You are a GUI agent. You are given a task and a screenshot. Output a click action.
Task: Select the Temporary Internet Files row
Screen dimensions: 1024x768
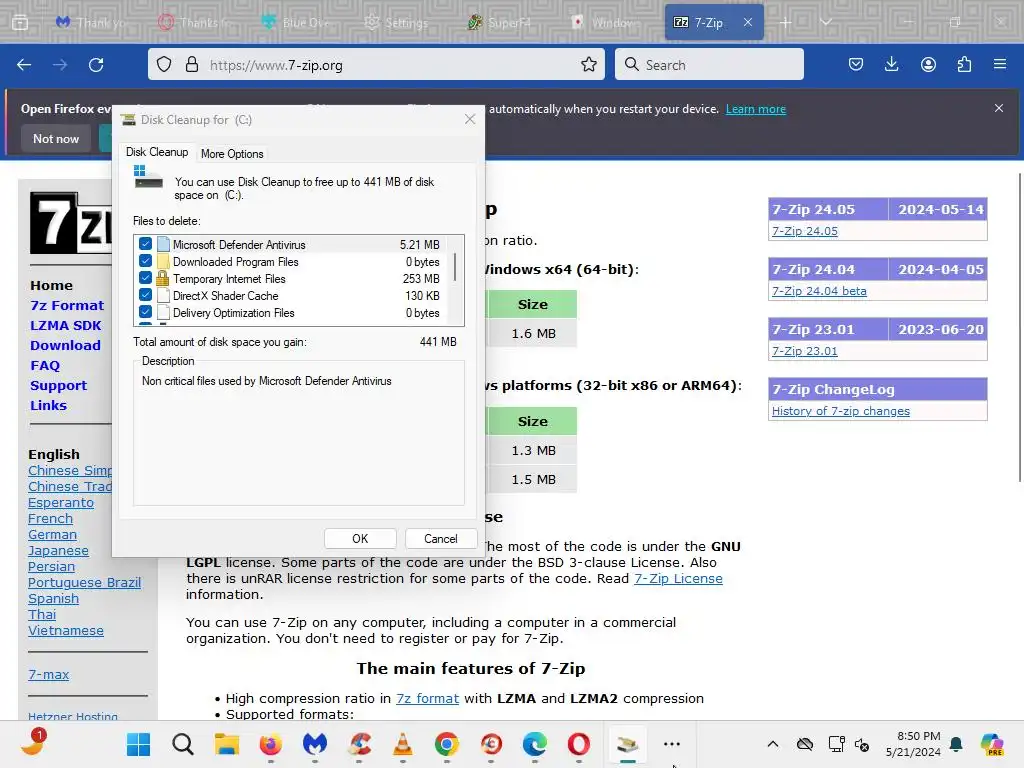[x=298, y=278]
